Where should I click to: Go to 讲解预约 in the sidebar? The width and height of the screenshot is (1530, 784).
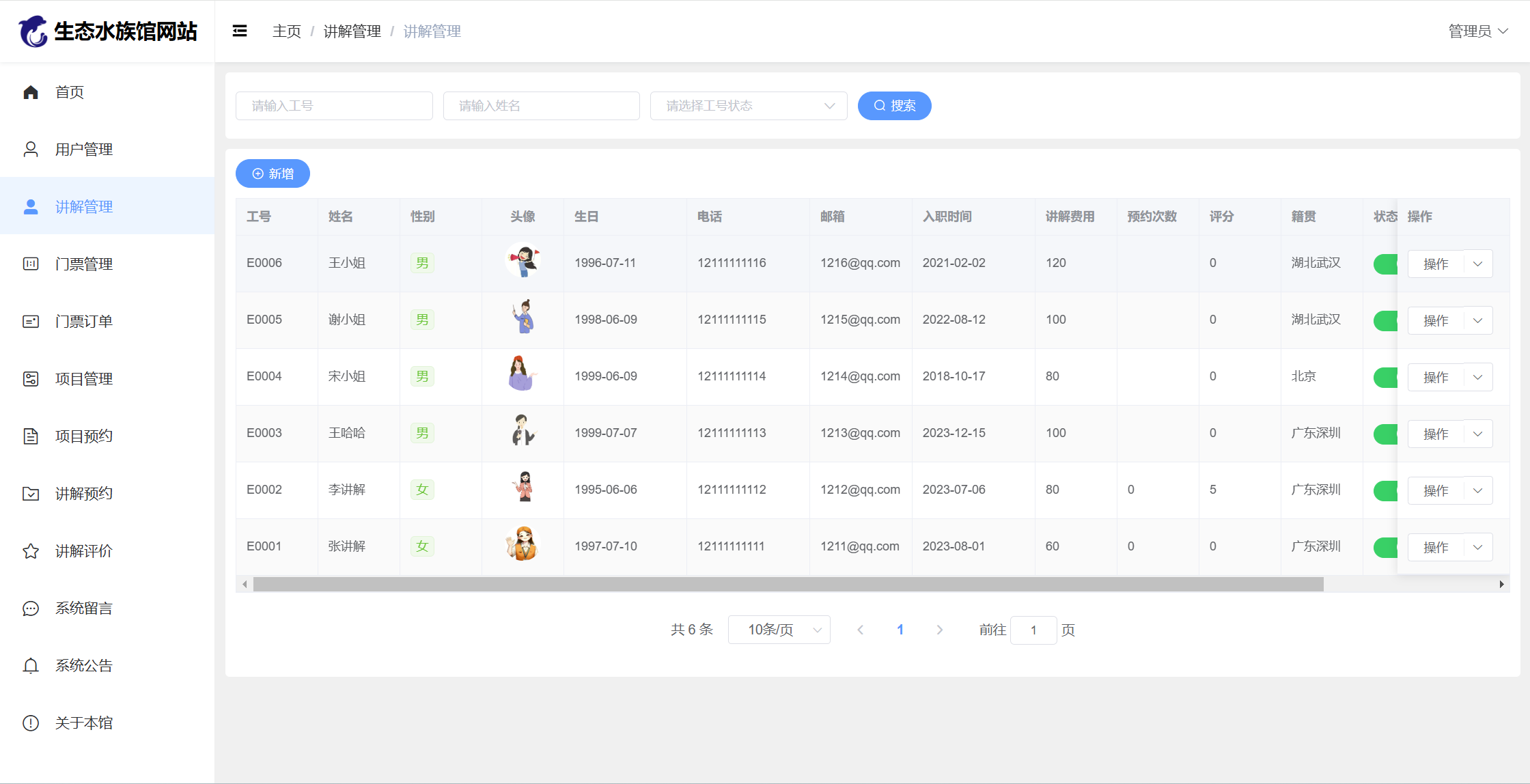pyautogui.click(x=83, y=494)
